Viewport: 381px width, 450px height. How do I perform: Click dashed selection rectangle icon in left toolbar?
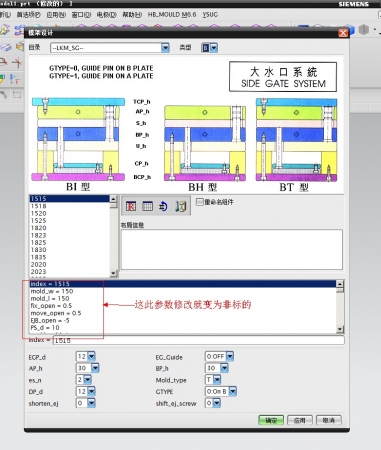coord(17,95)
